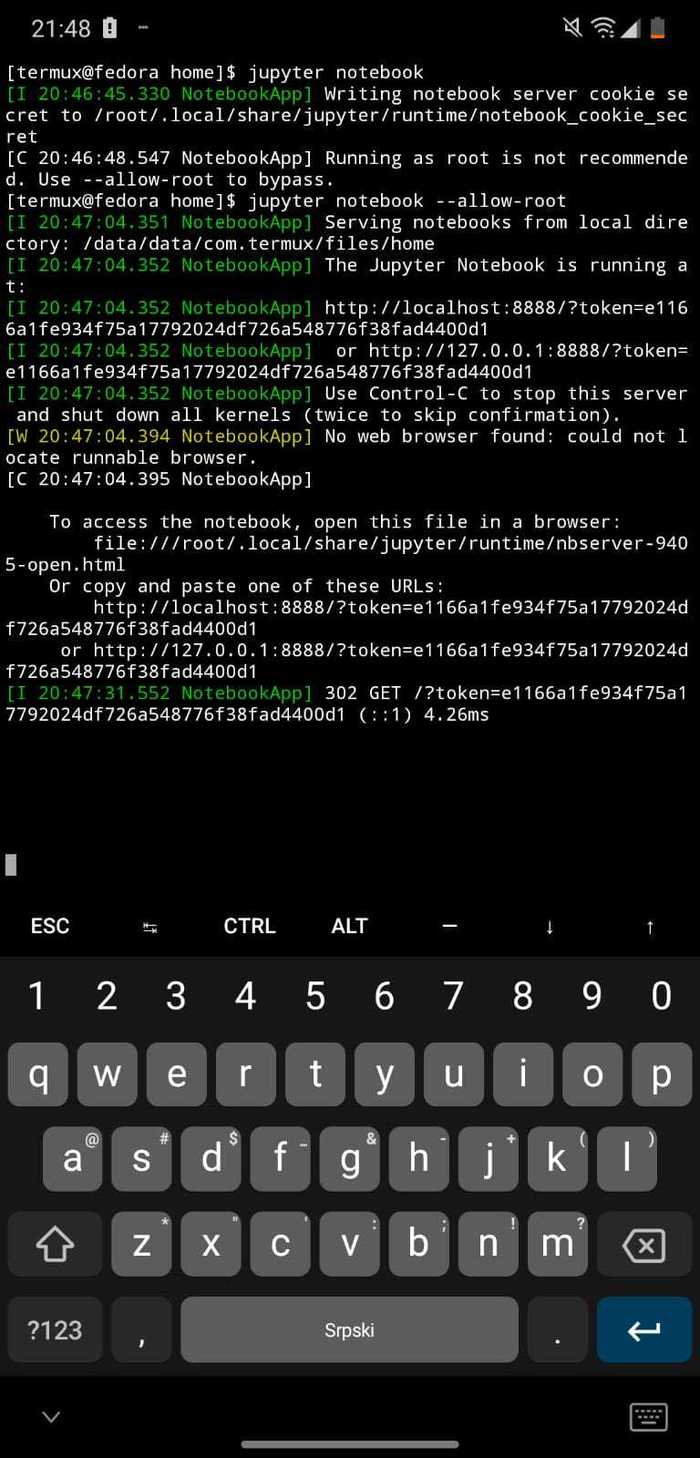Tap the Tab key icon

150,927
